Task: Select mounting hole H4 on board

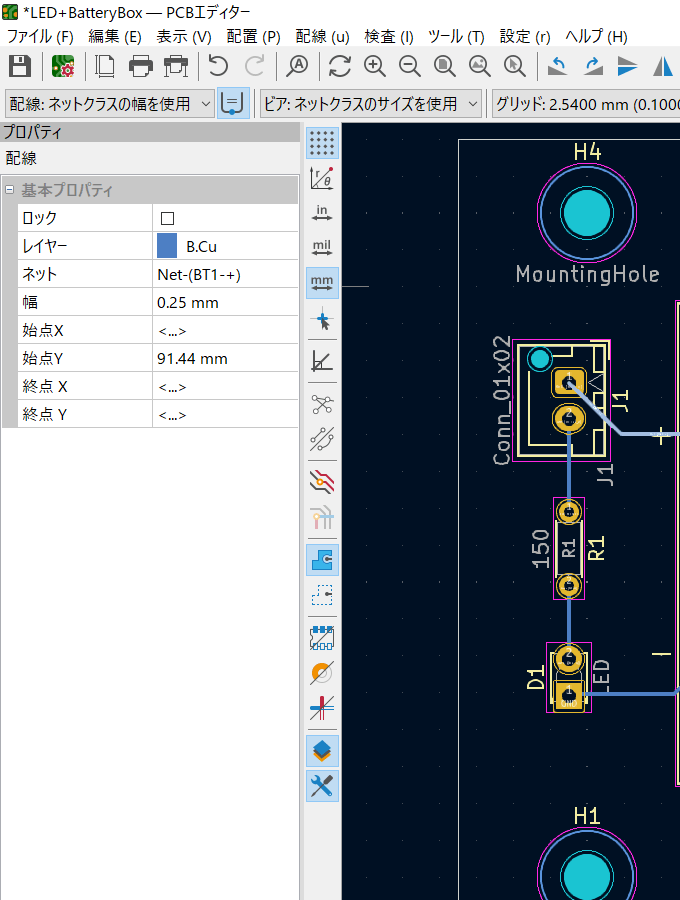Action: click(587, 213)
